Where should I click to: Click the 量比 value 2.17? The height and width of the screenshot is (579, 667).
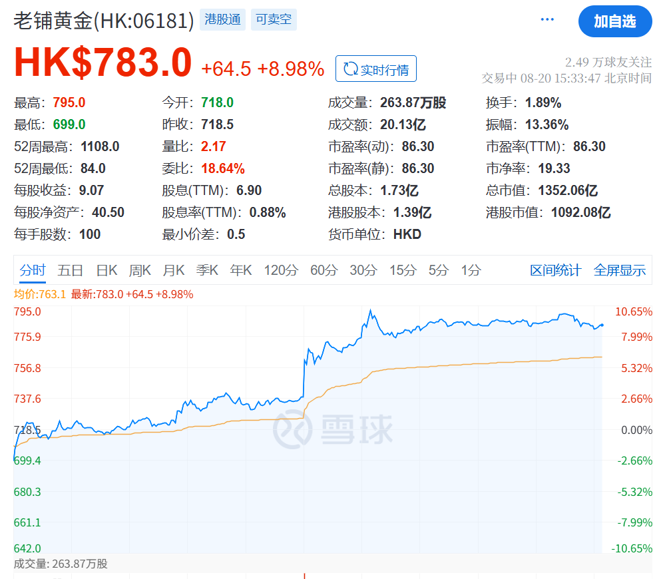(213, 147)
